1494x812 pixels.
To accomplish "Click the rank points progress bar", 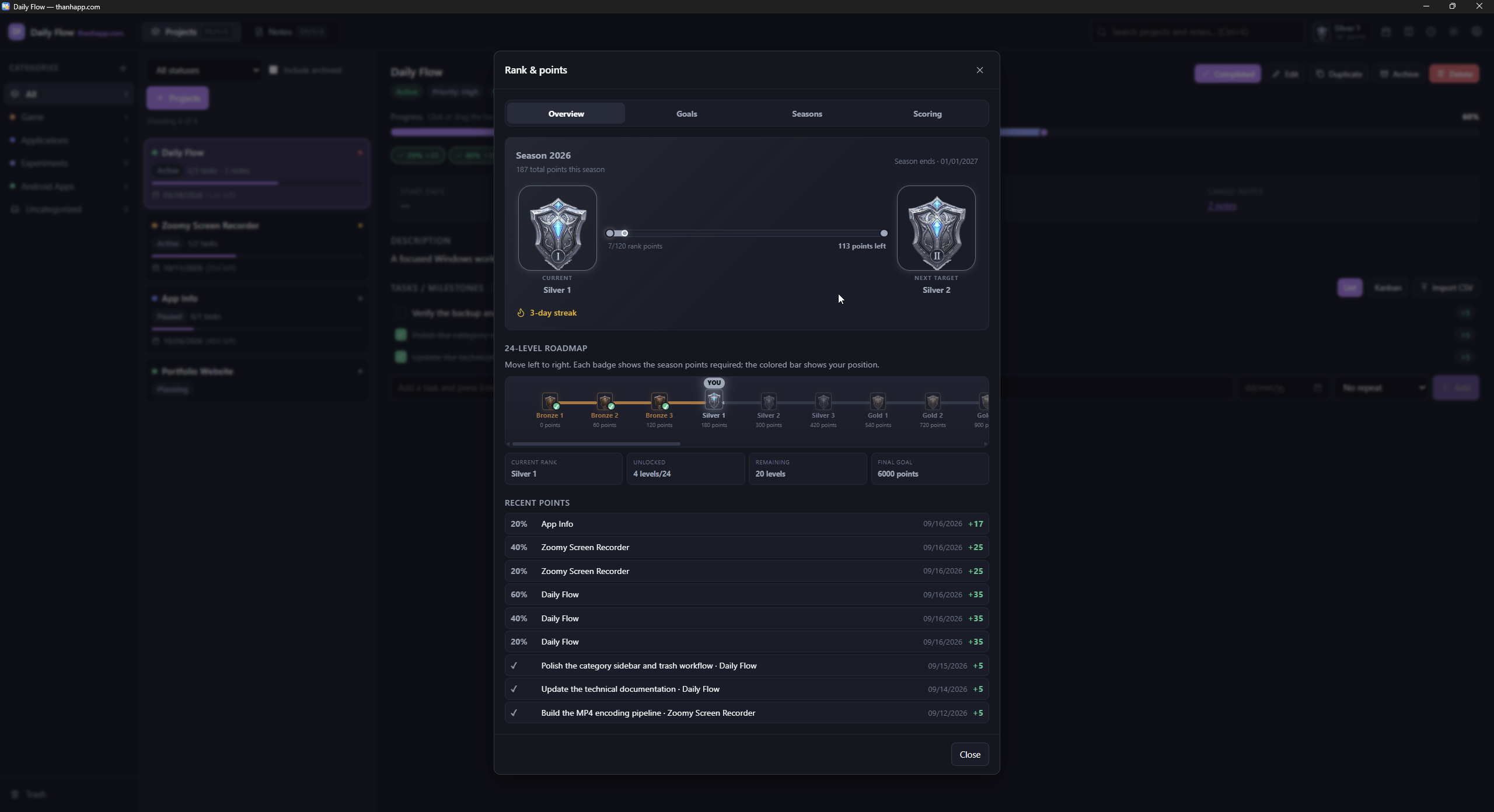I will click(746, 233).
